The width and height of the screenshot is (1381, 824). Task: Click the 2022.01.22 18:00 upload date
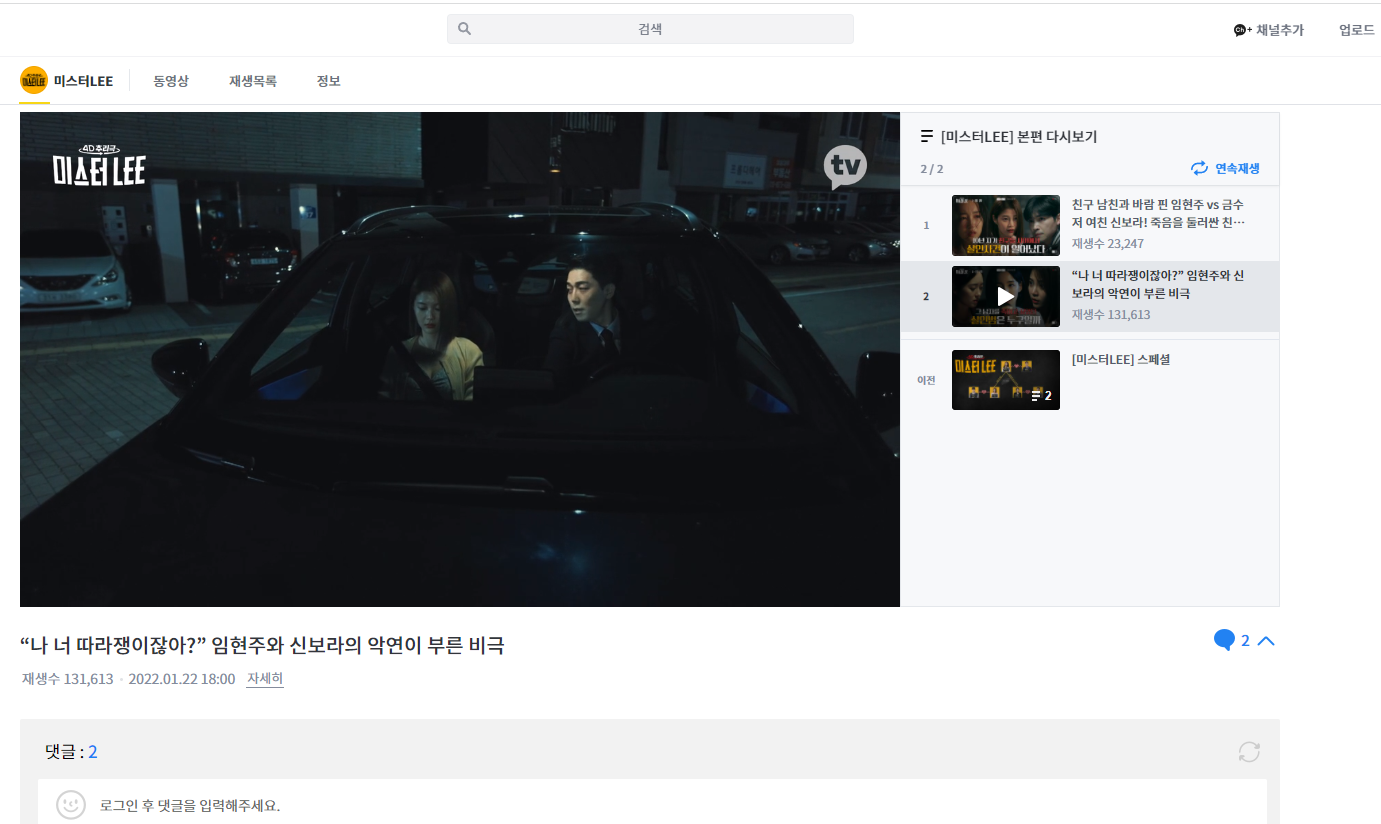pos(182,679)
